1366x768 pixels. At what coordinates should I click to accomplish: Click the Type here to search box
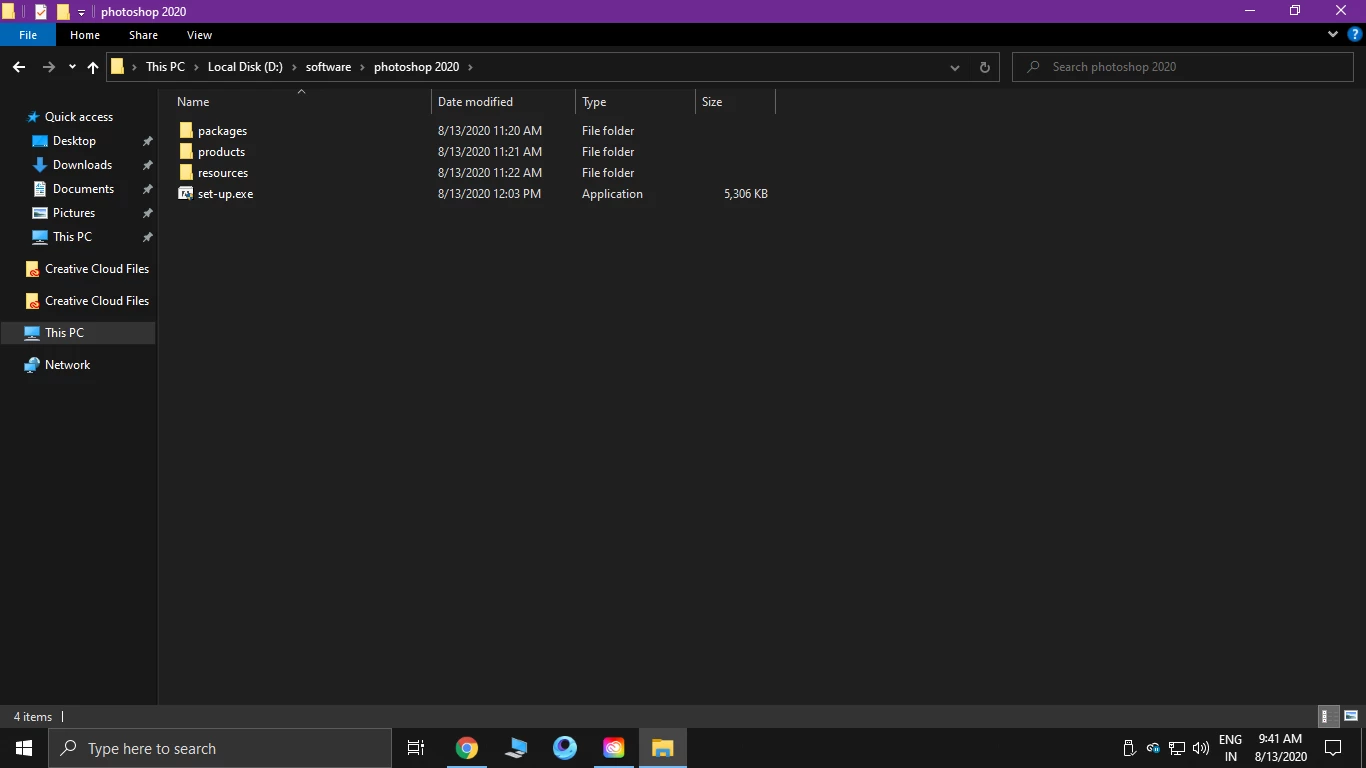[220, 748]
